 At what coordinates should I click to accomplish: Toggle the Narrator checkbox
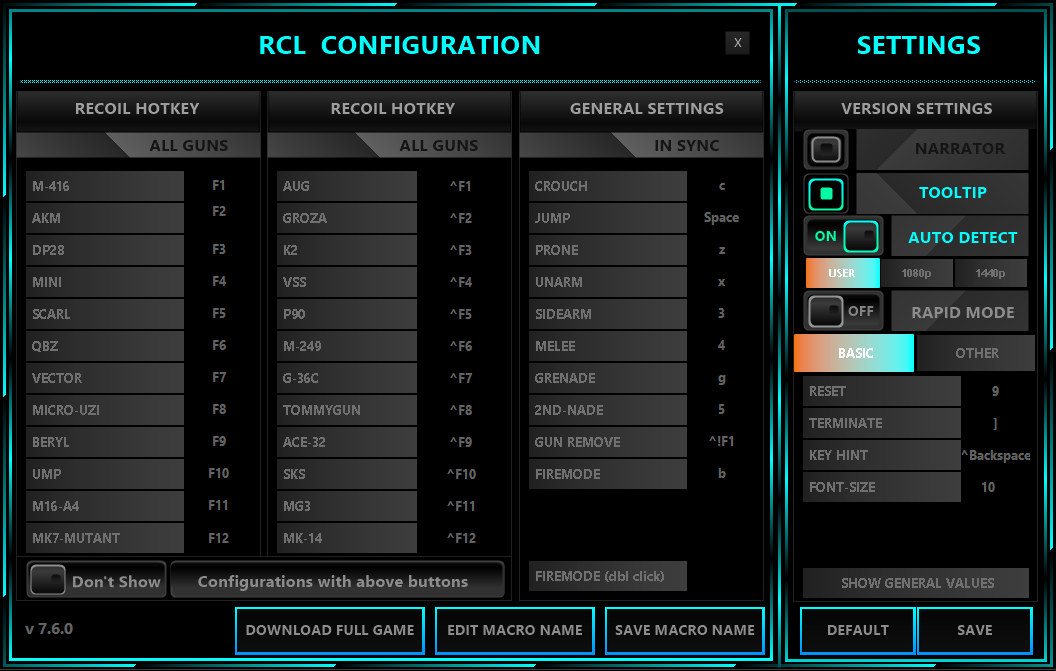tap(826, 149)
